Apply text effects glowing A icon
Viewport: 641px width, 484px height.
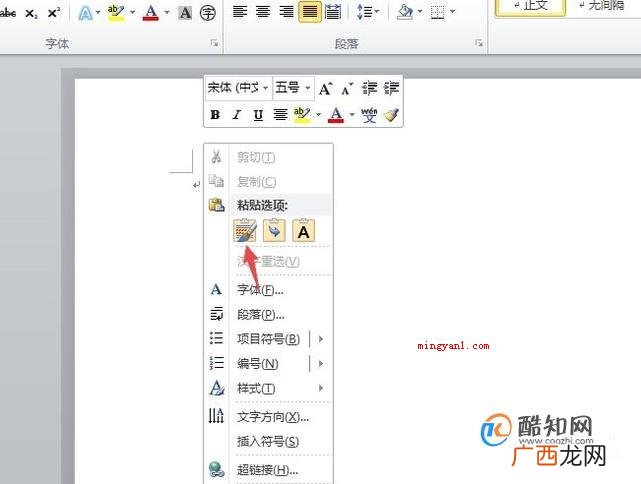[x=85, y=13]
